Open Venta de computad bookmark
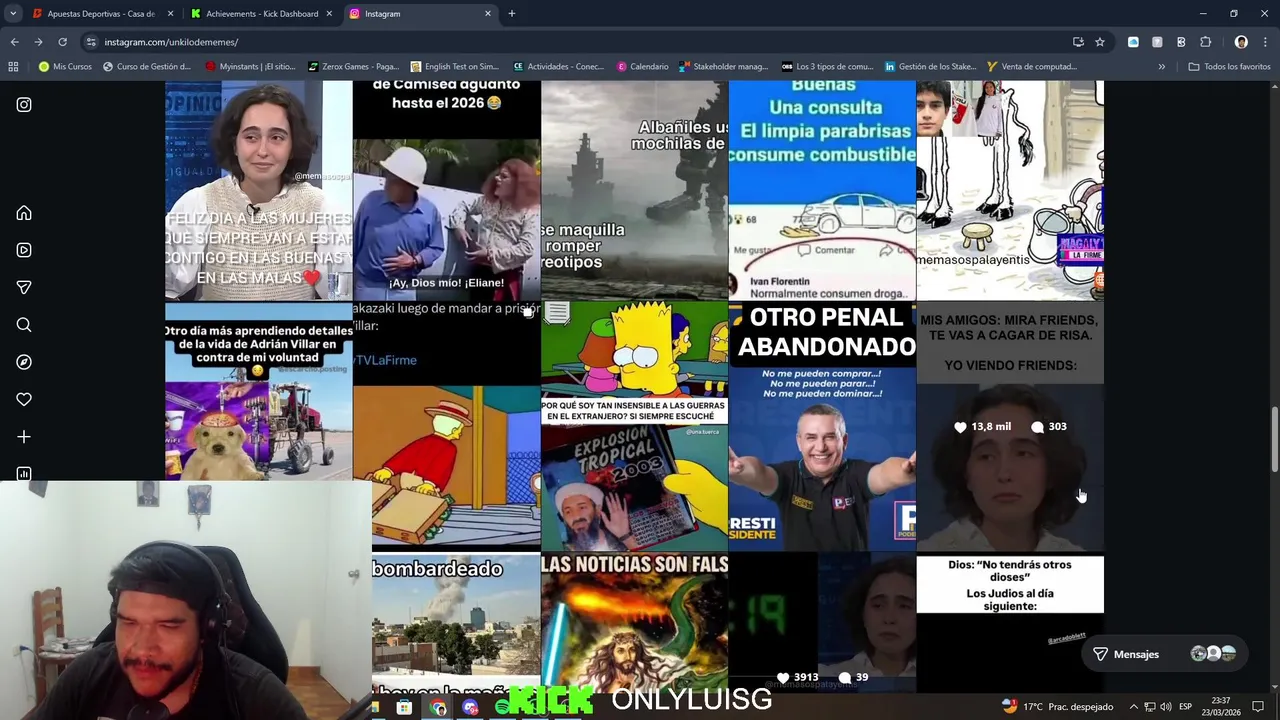This screenshot has width=1280, height=720. pos(1031,67)
